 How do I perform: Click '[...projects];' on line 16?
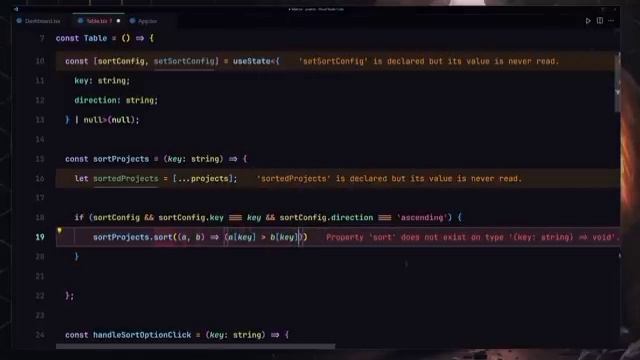tap(204, 179)
